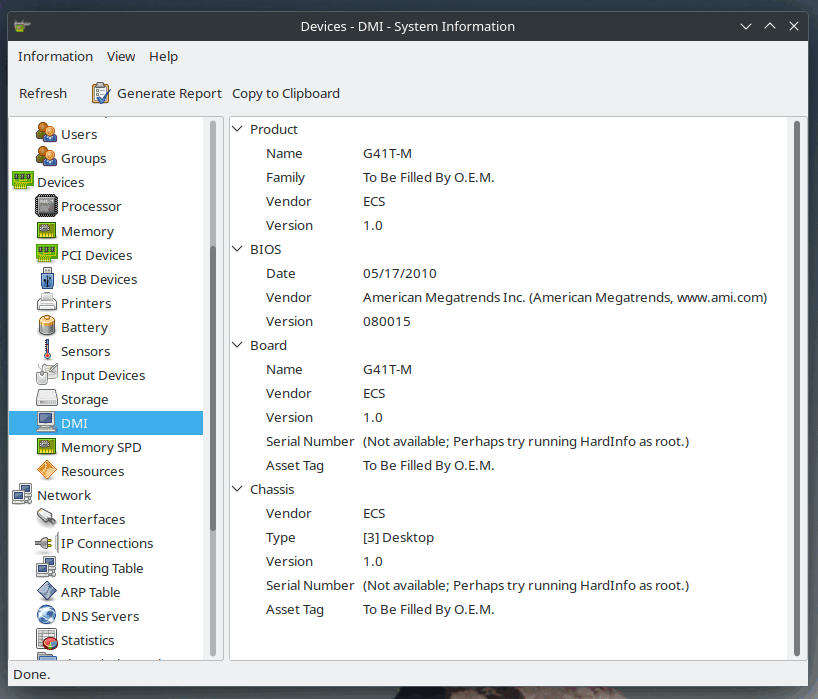Select the Memory SPD icon
The image size is (818, 699).
coord(46,447)
